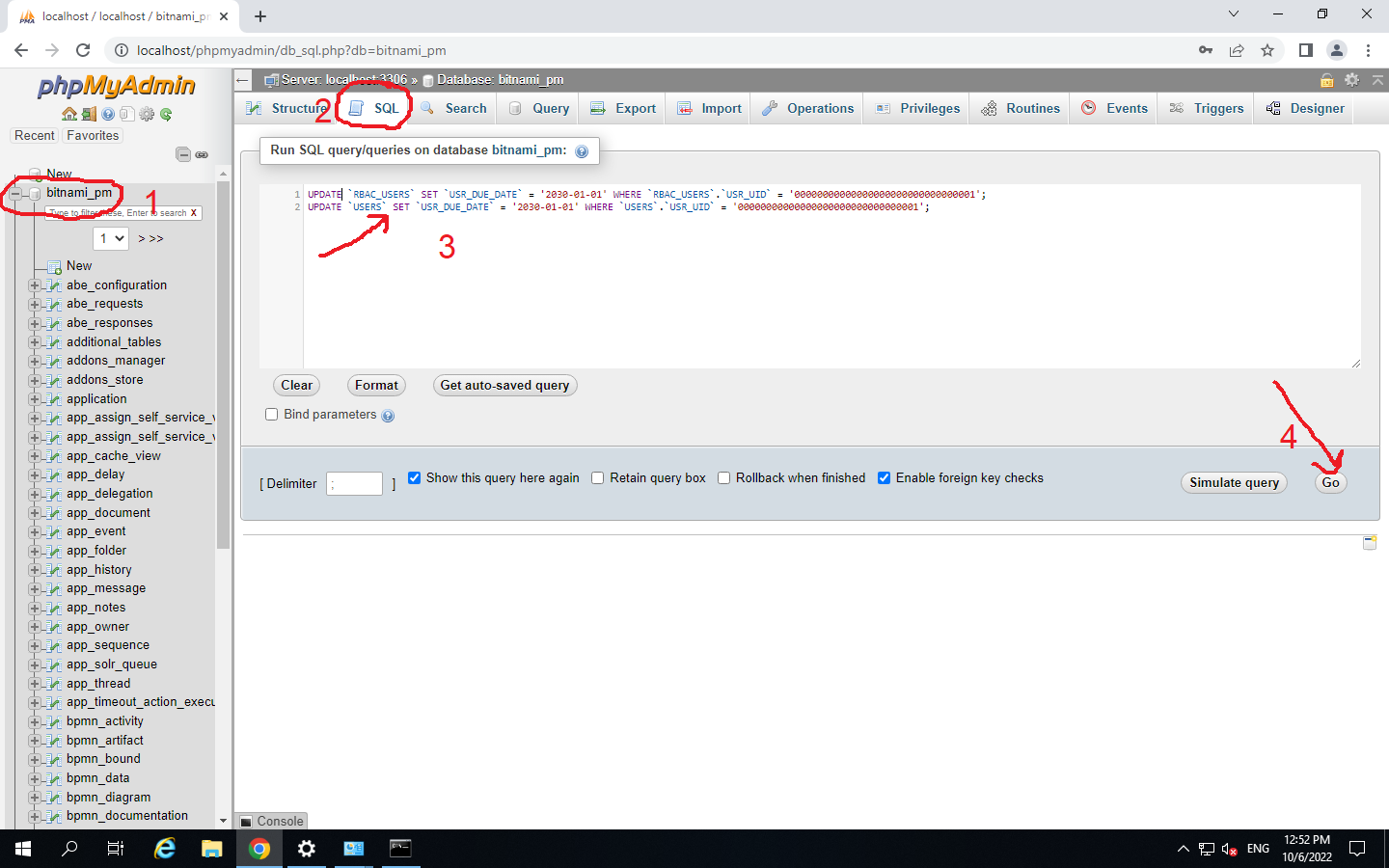Open the Search tab
This screenshot has width=1389, height=868.
point(453,109)
